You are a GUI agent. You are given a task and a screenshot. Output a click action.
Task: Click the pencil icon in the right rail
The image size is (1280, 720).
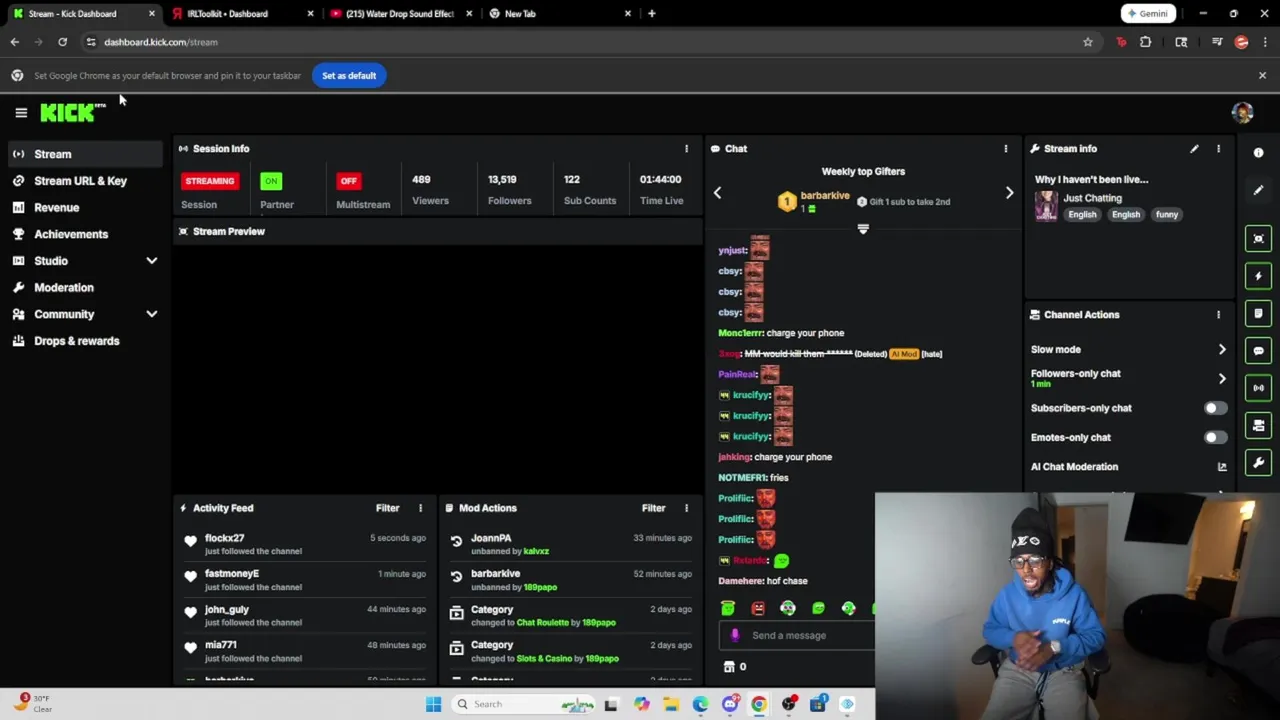click(x=1258, y=191)
